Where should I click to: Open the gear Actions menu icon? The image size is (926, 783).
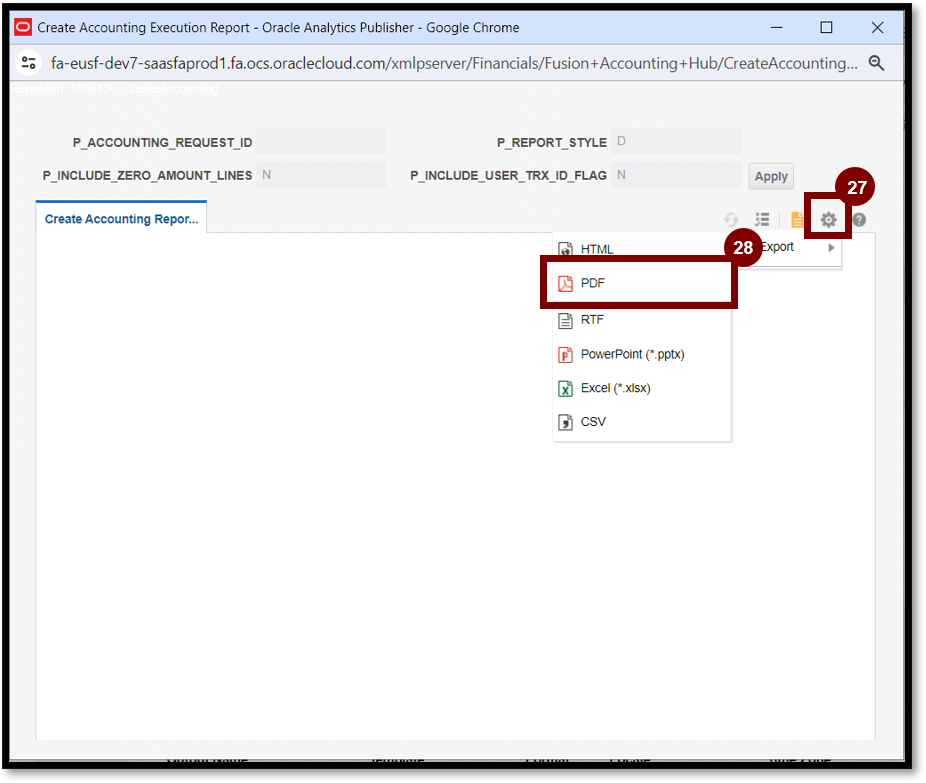(x=828, y=220)
